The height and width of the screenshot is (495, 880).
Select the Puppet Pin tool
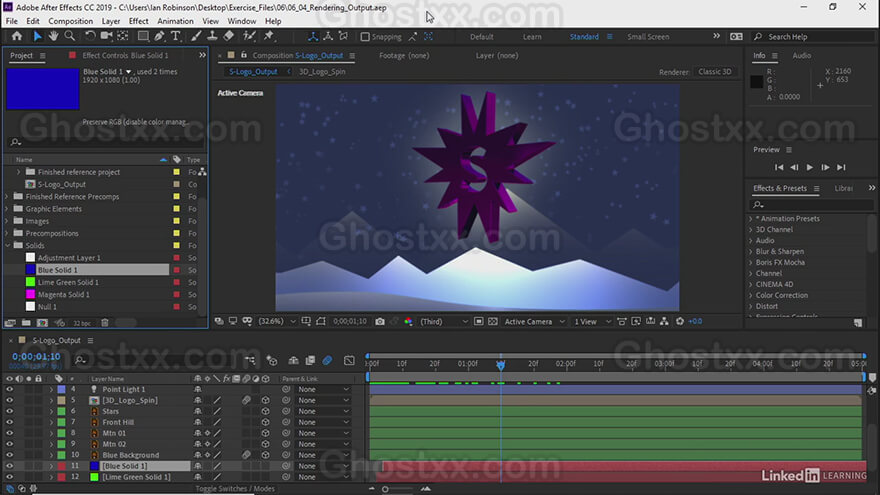269,36
